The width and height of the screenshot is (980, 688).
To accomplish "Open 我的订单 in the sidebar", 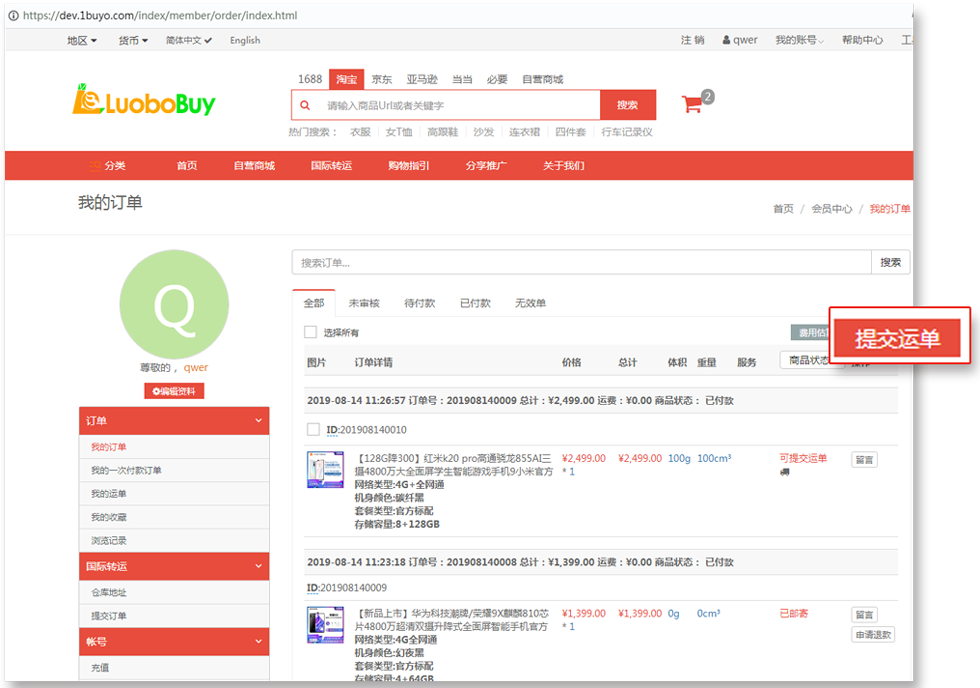I will pyautogui.click(x=109, y=447).
